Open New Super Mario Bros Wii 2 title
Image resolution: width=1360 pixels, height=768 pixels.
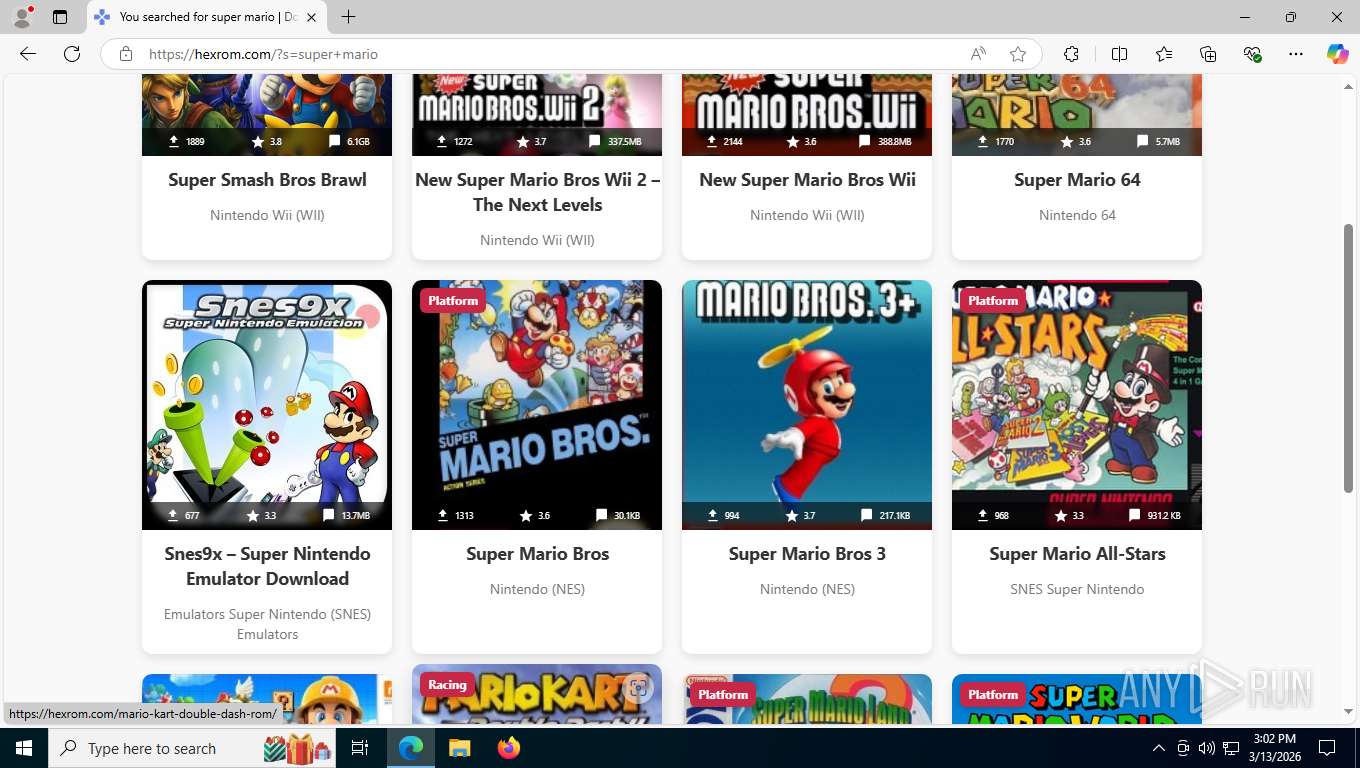(x=537, y=192)
